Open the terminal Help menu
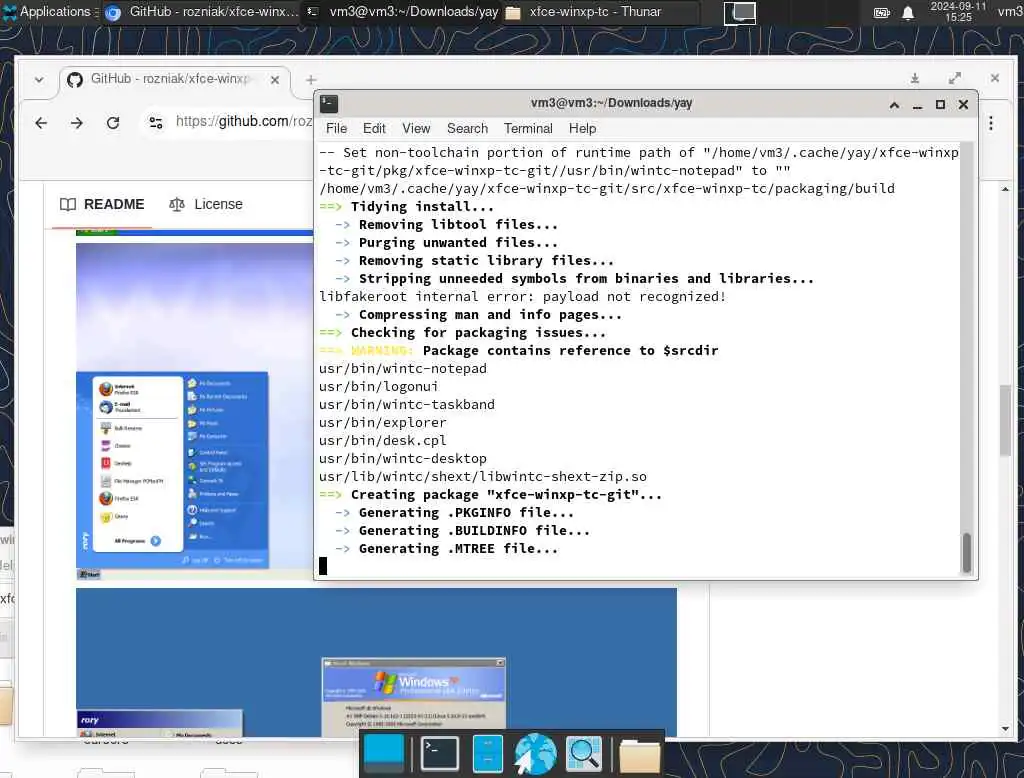Image resolution: width=1024 pixels, height=778 pixels. point(582,129)
